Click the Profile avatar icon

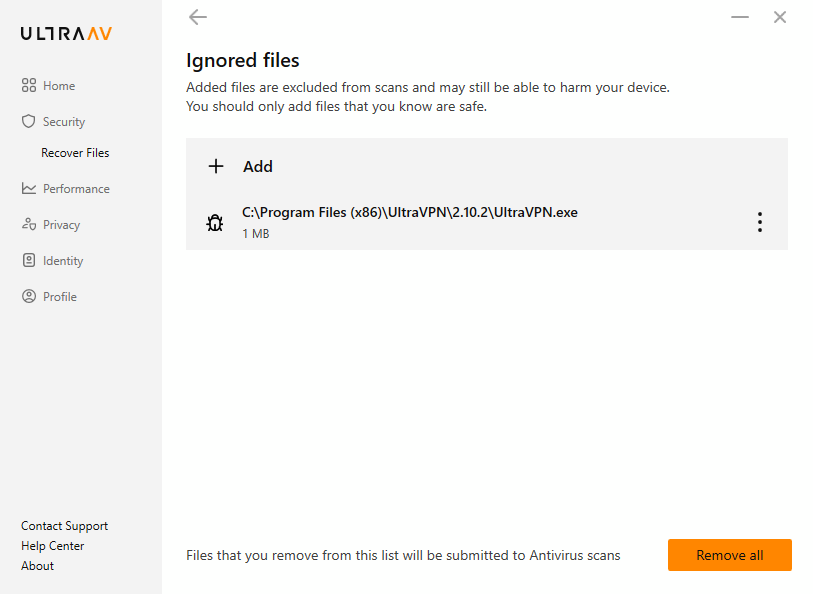29,296
